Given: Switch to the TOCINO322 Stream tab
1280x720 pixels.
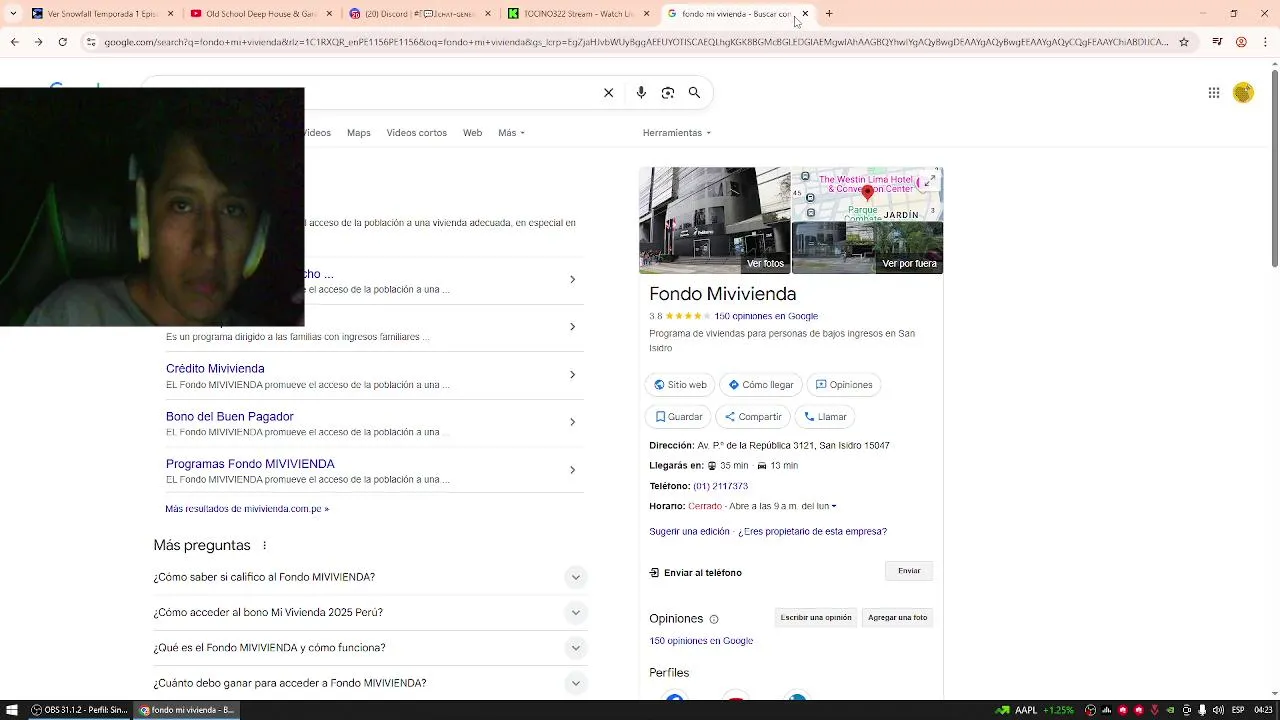Looking at the screenshot, I should 578,14.
